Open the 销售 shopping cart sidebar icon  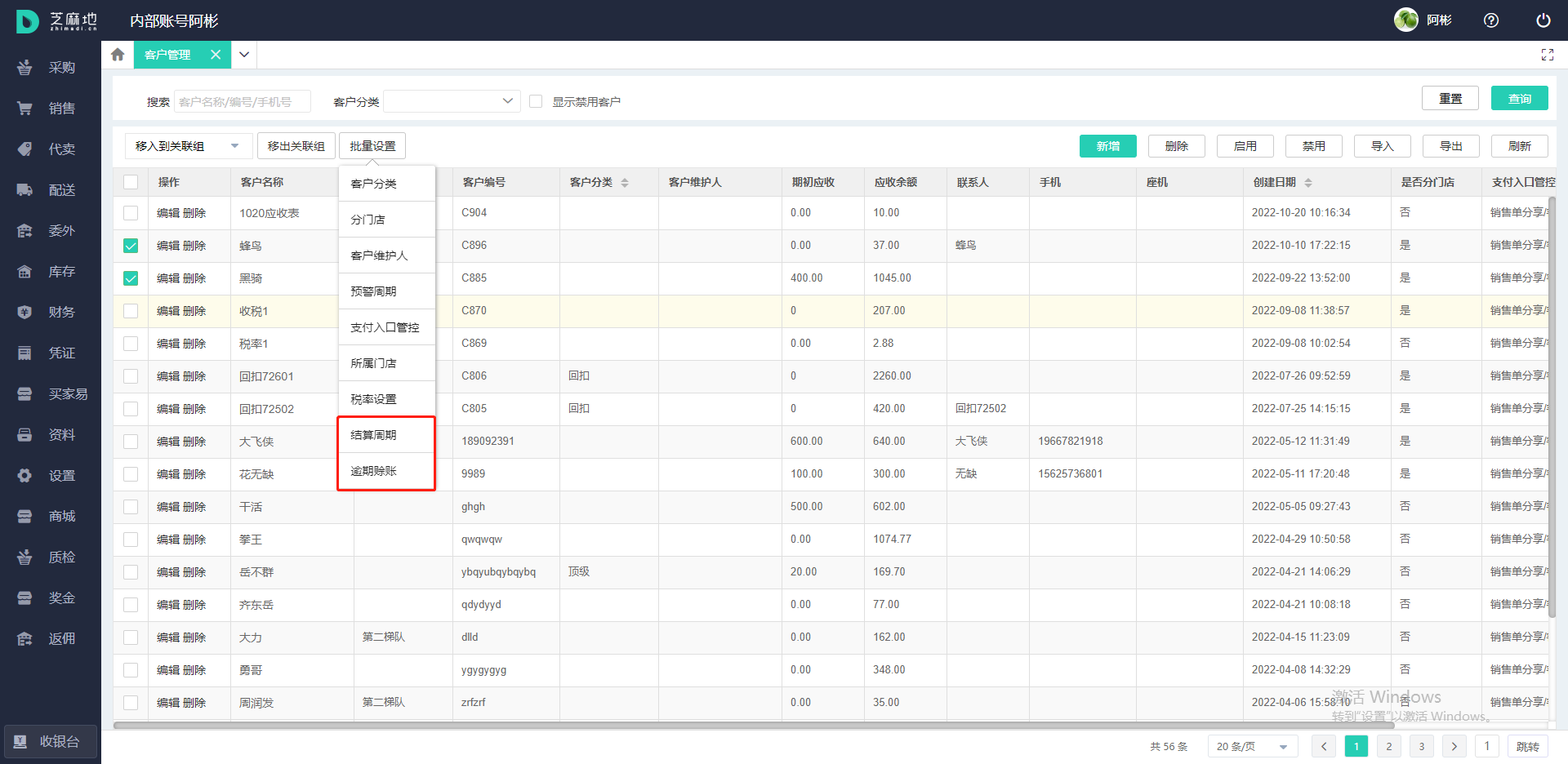tap(24, 109)
